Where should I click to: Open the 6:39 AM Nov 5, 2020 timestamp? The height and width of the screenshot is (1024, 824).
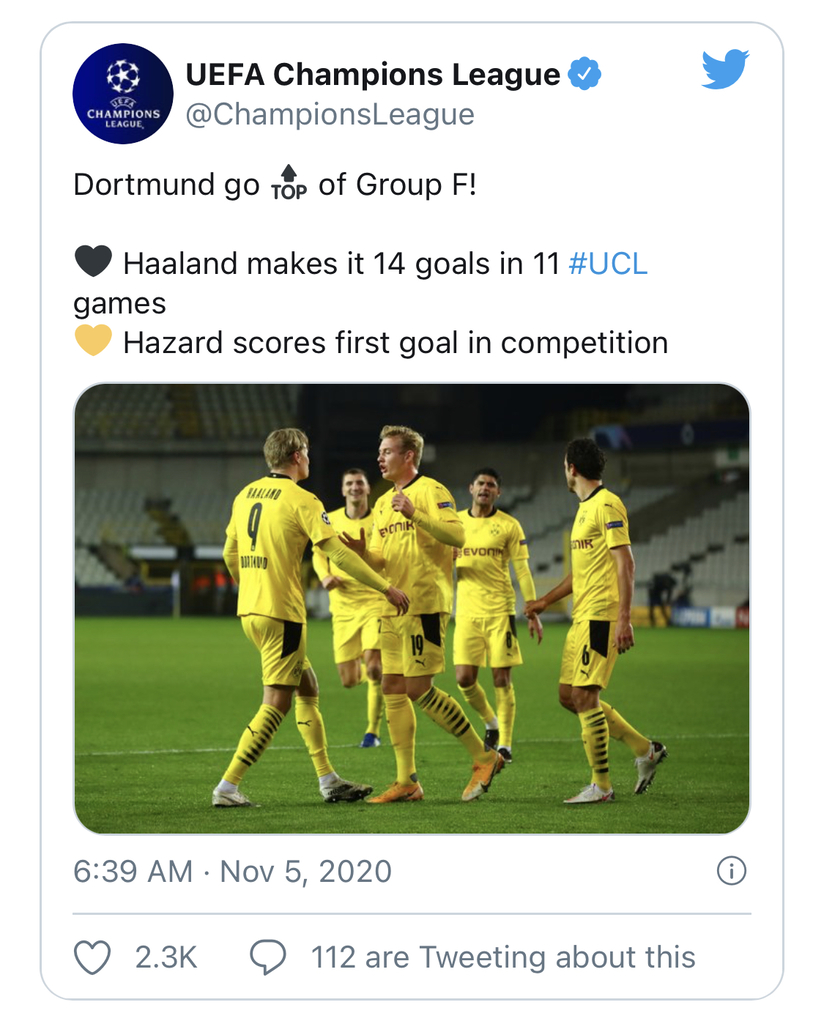point(232,871)
